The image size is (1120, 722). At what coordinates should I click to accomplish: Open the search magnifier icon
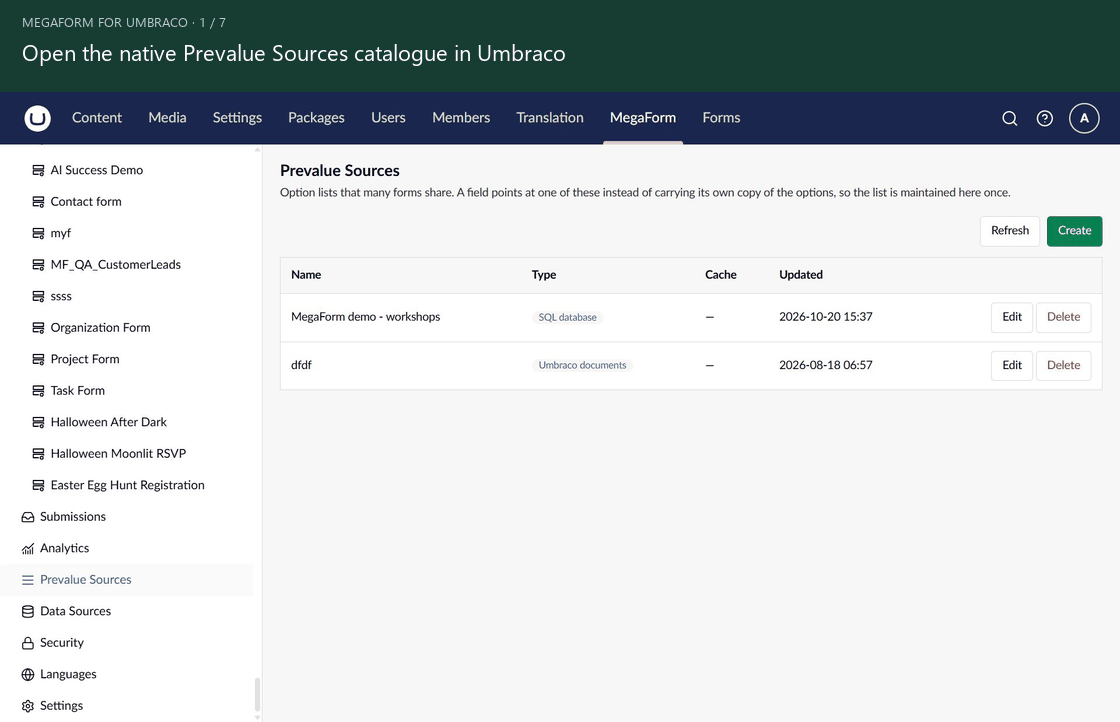coord(1009,118)
